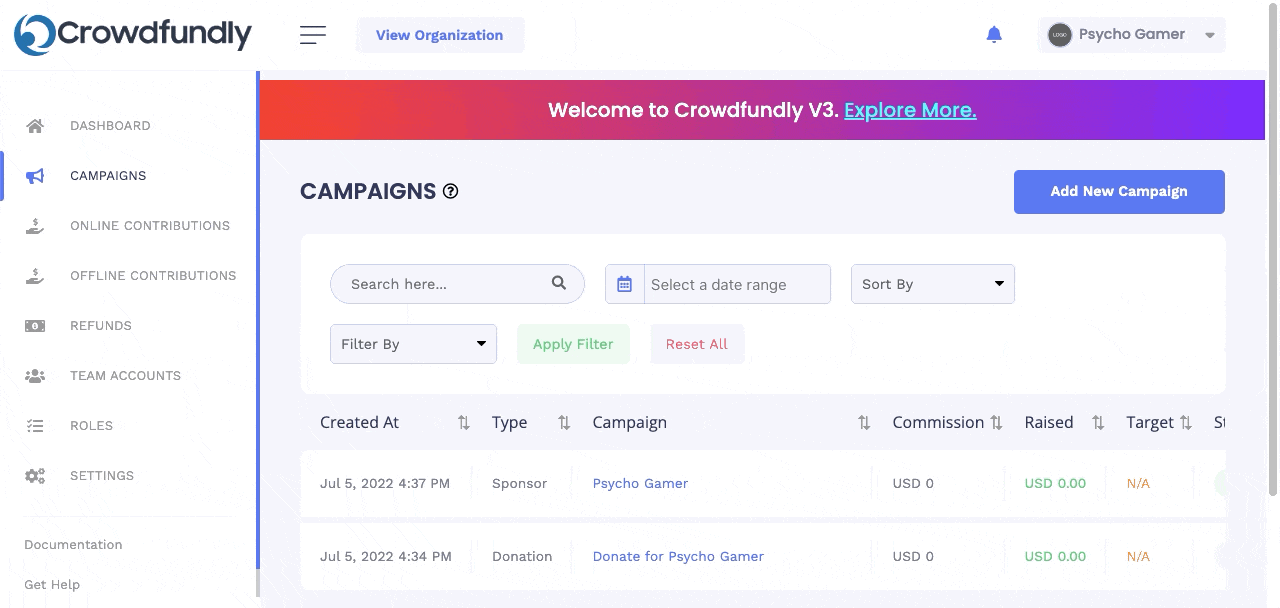Open the Sort By dropdown
Screen dimensions: 1280x608
933,284
